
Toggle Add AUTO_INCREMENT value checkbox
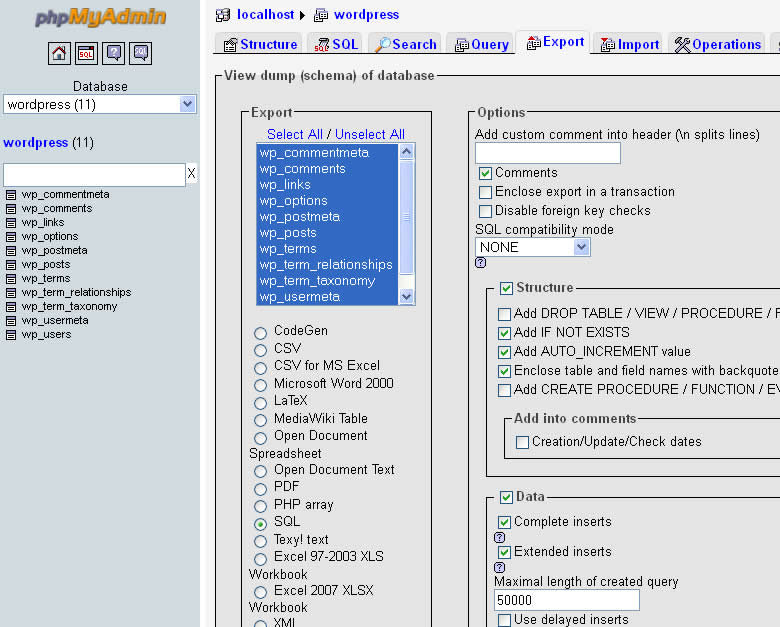click(x=504, y=352)
